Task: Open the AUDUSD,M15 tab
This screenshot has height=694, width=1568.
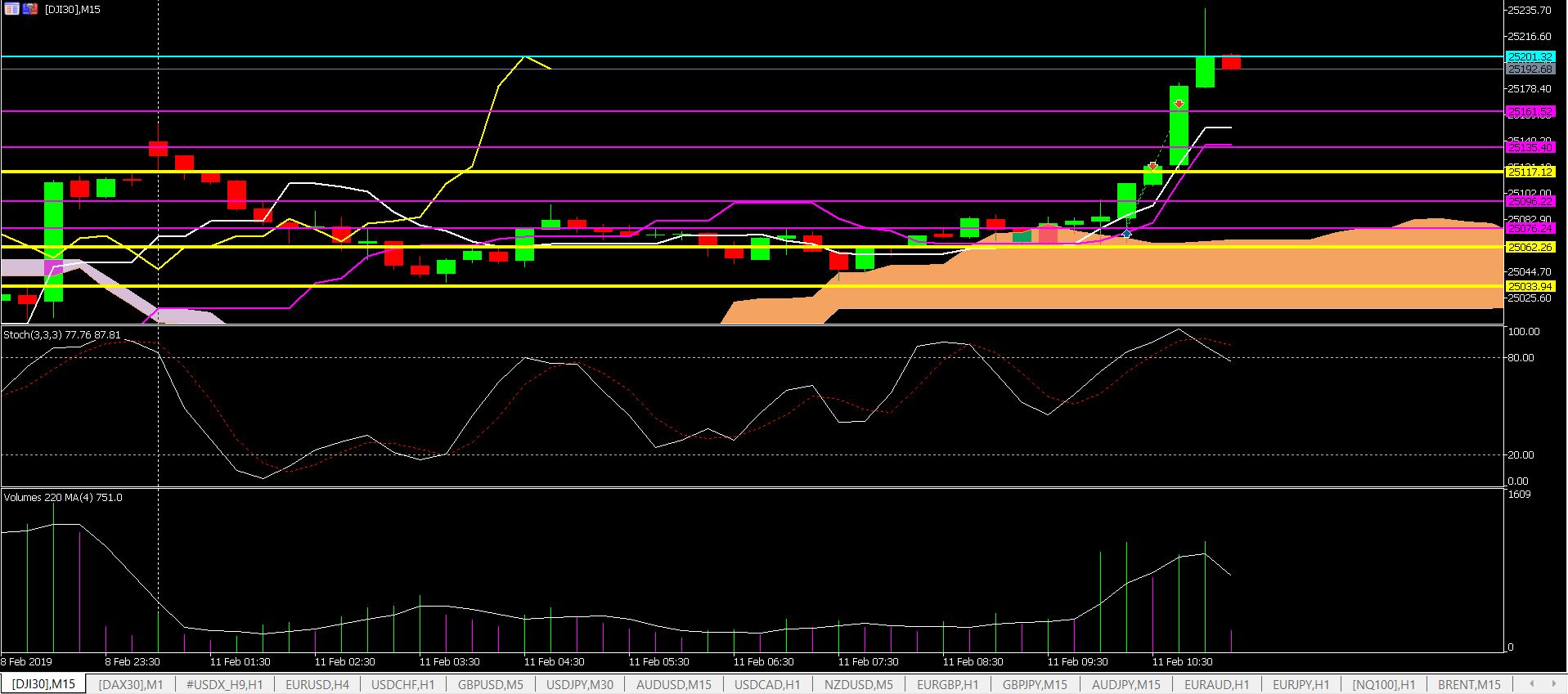Action: 674,684
